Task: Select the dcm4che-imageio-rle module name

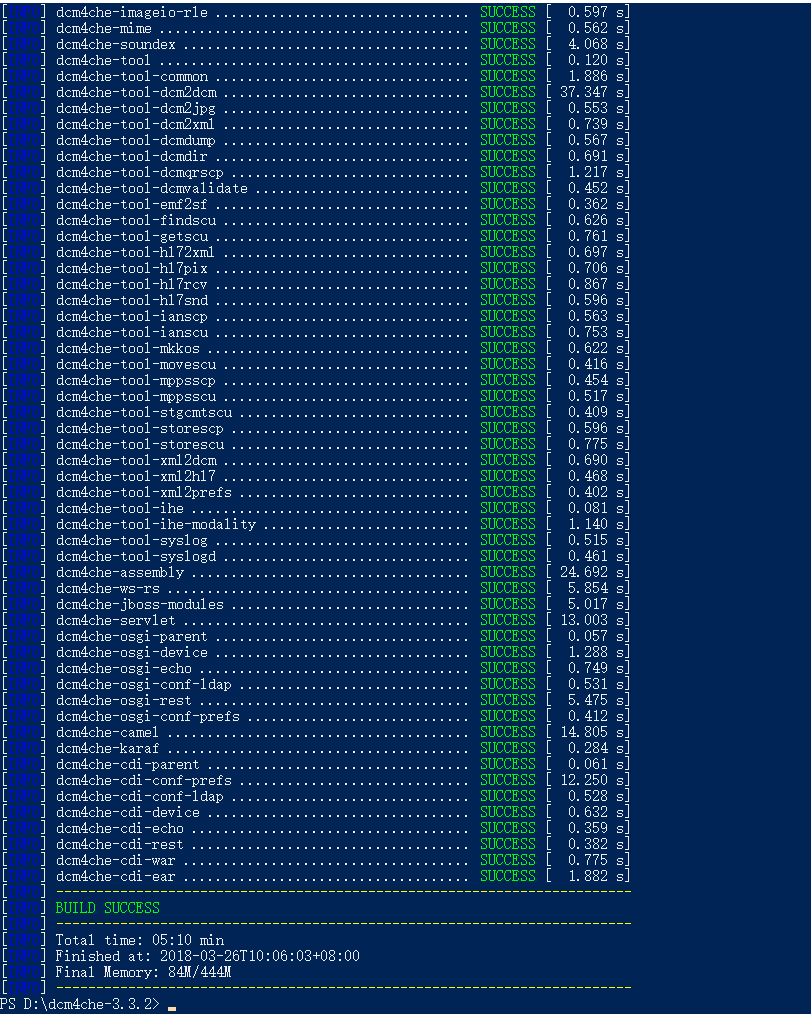Action: point(132,12)
